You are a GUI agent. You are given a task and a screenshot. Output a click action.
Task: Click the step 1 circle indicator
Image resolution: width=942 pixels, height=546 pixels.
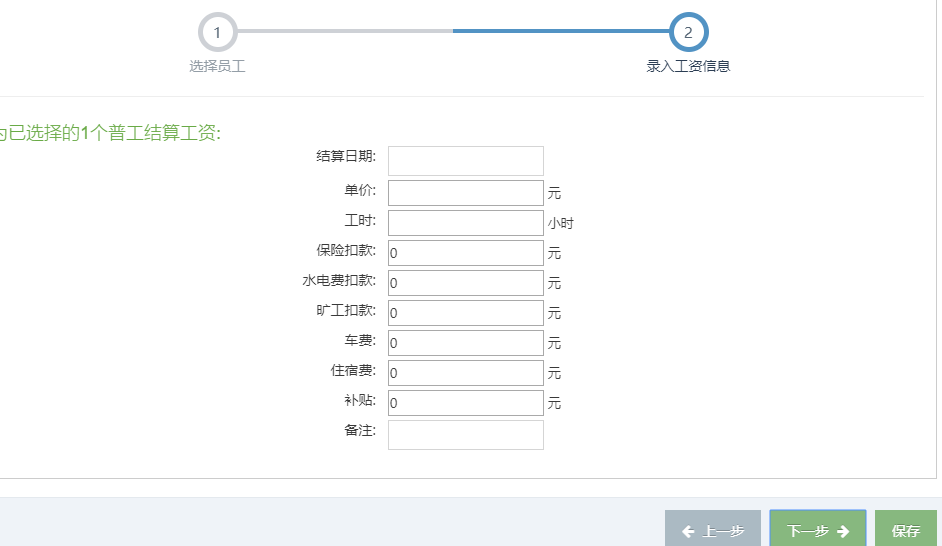click(x=217, y=32)
